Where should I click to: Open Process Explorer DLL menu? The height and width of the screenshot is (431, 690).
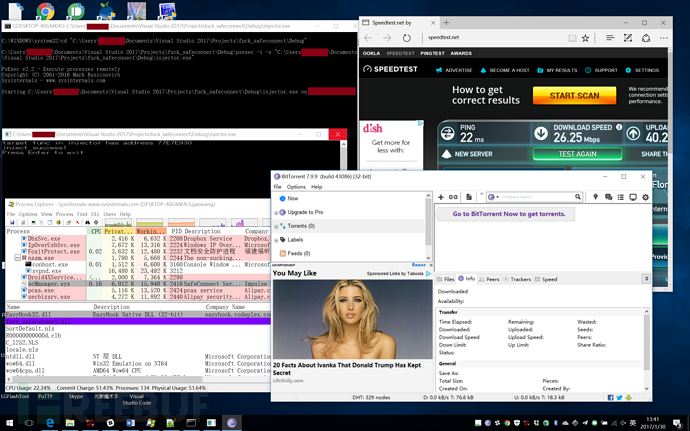[95, 214]
